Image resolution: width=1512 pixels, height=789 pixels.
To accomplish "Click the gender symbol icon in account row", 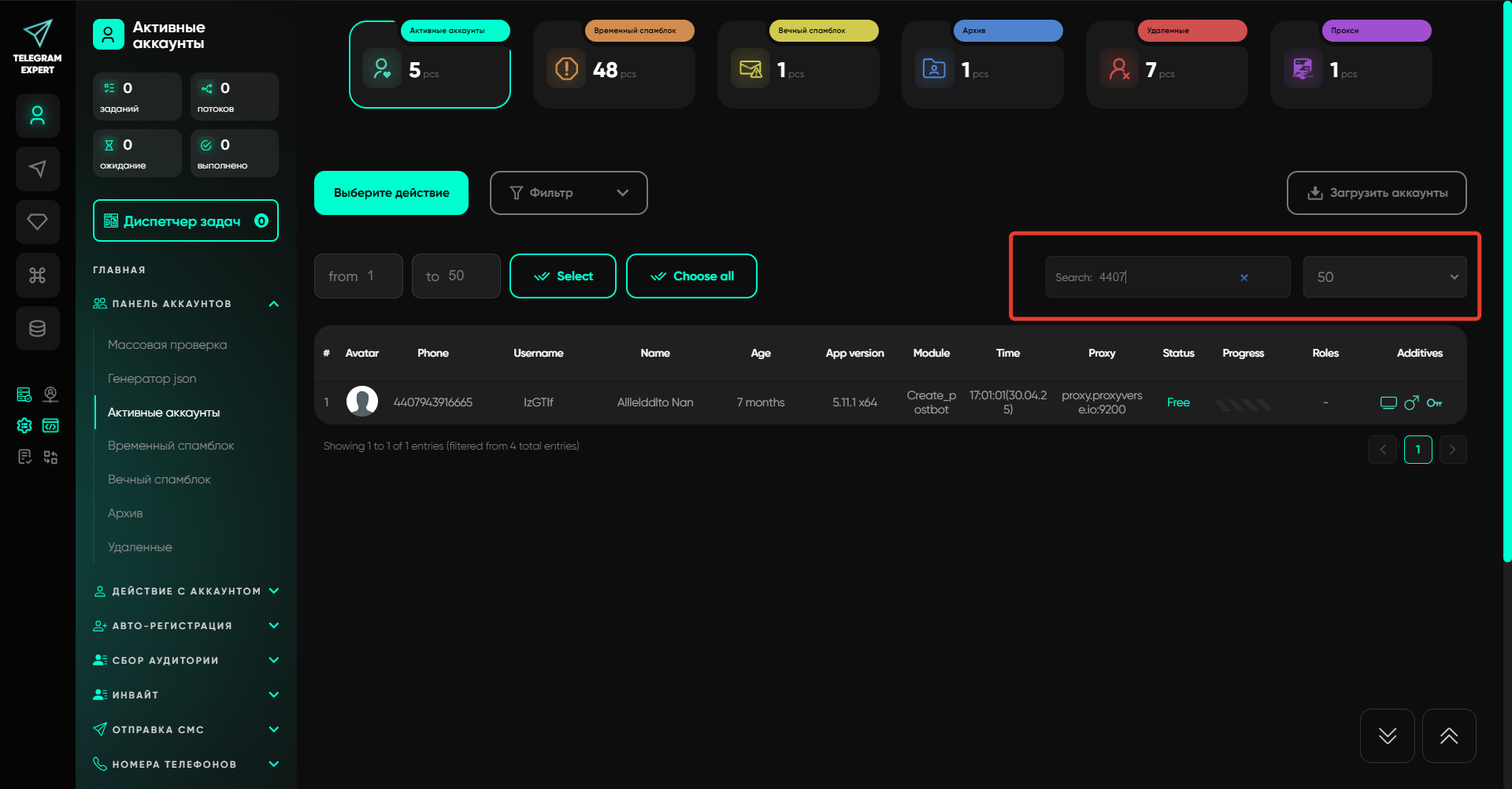I will pyautogui.click(x=1411, y=403).
